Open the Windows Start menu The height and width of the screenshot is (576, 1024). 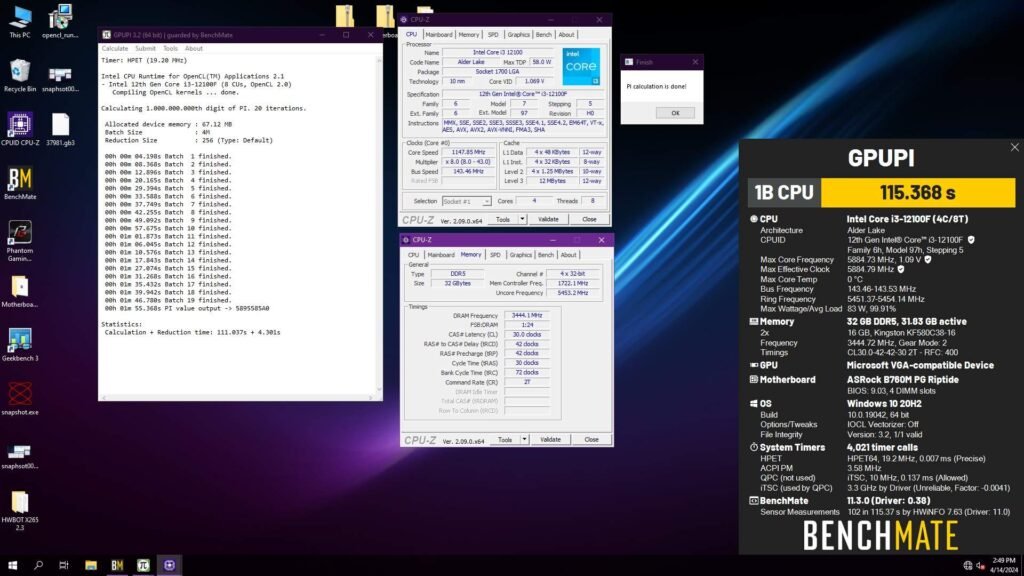point(13,565)
